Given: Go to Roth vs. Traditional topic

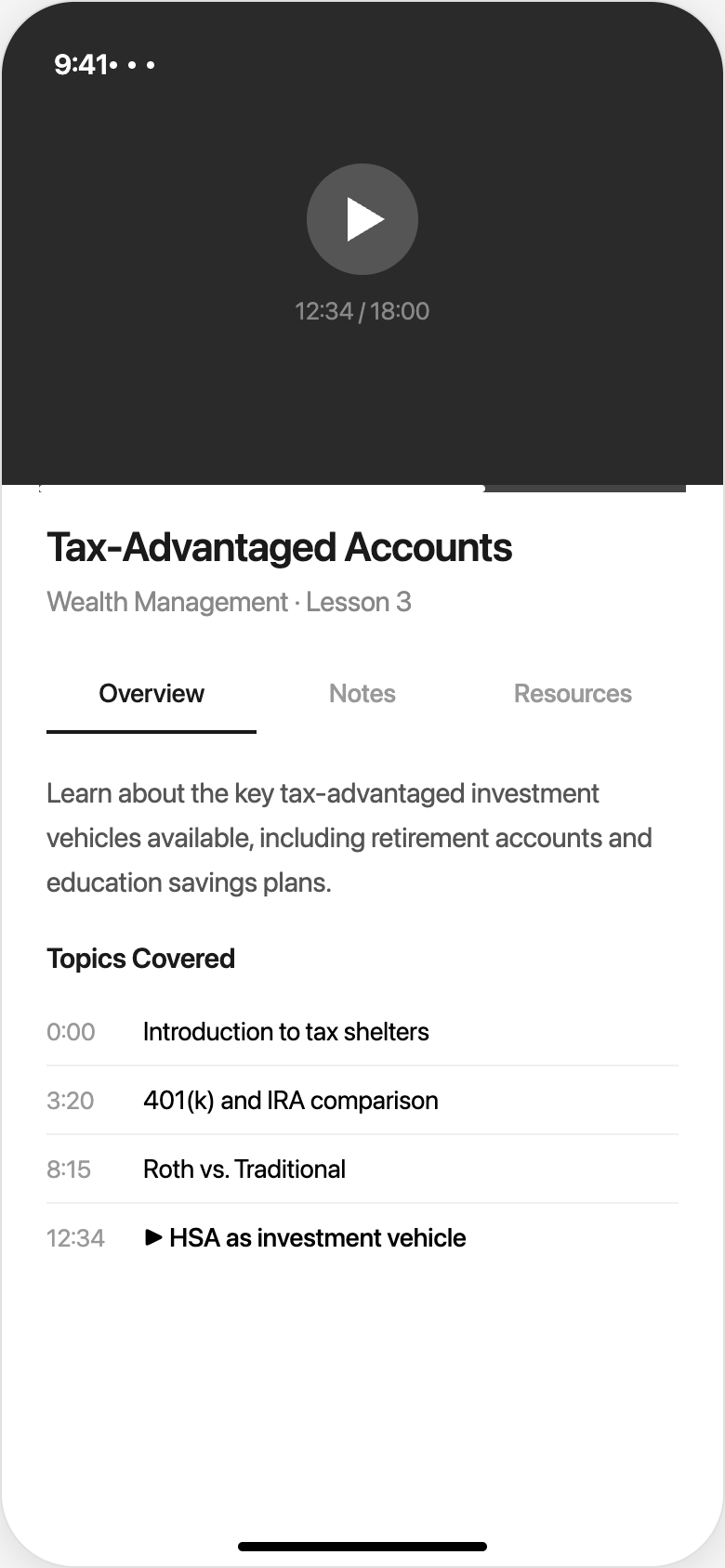Looking at the screenshot, I should (244, 1169).
